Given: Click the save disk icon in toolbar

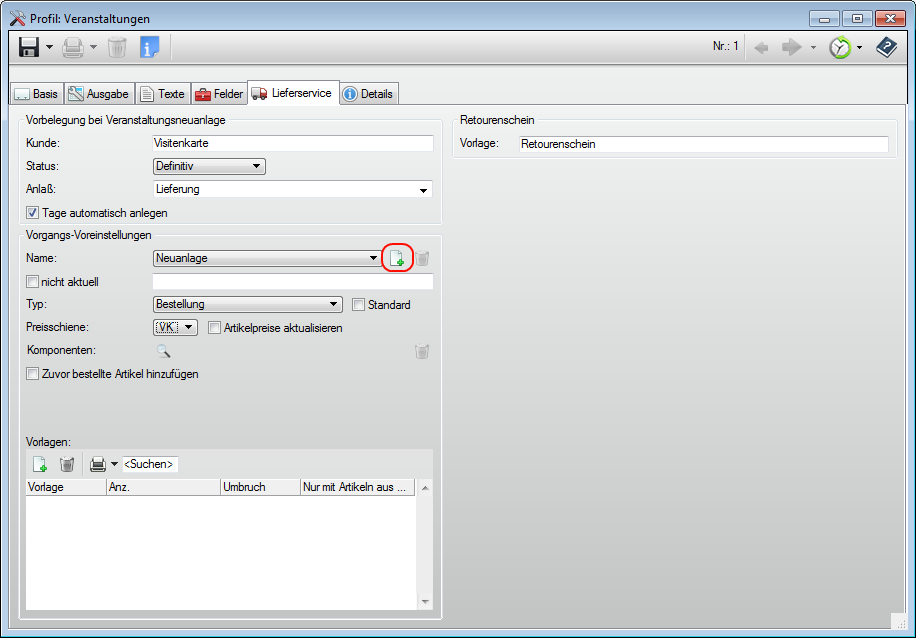Looking at the screenshot, I should pyautogui.click(x=28, y=47).
